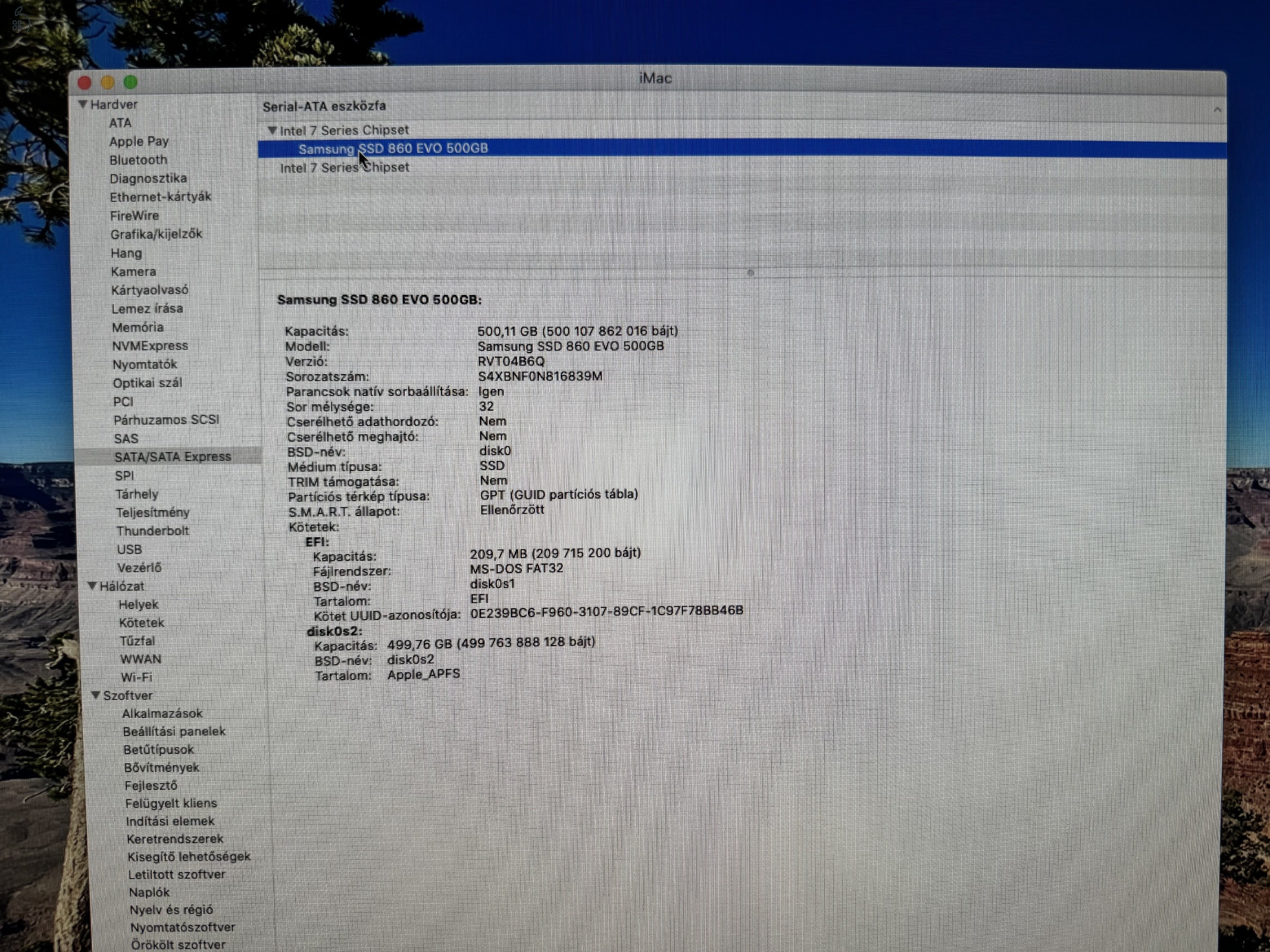This screenshot has width=1270, height=952.
Task: Select SATA/SATA Express item
Action: [173, 457]
